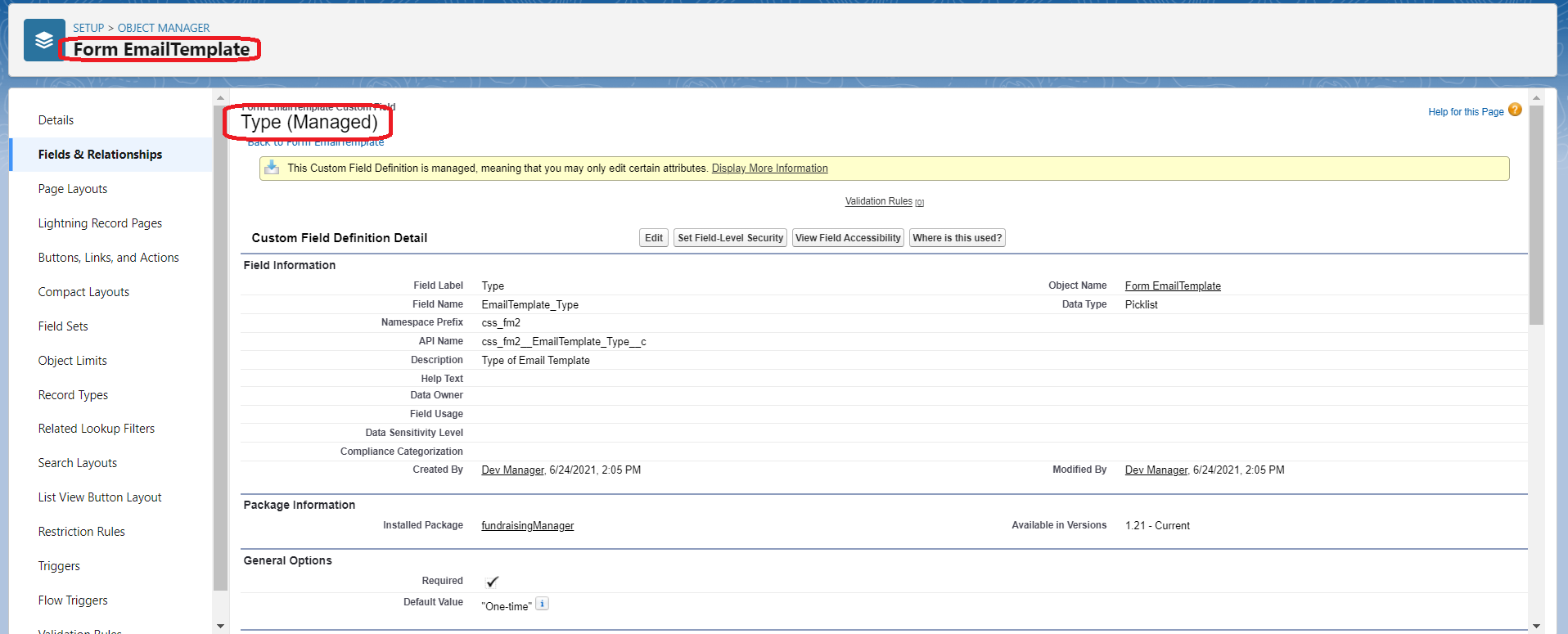Viewport: 1568px width, 634px height.
Task: Click Where is this used? button
Action: [x=957, y=238]
